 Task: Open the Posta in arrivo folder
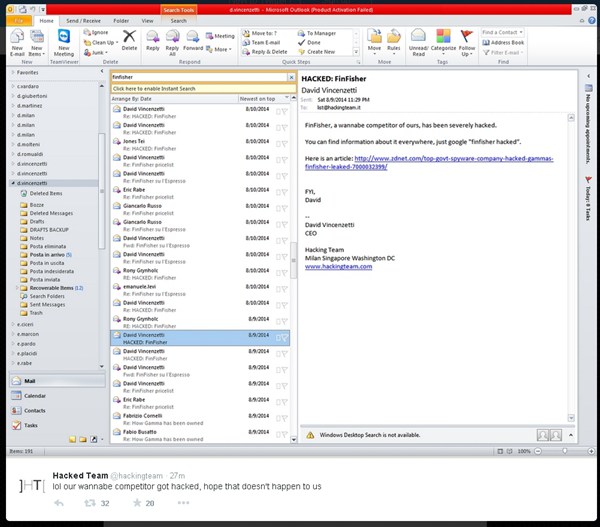[x=47, y=255]
